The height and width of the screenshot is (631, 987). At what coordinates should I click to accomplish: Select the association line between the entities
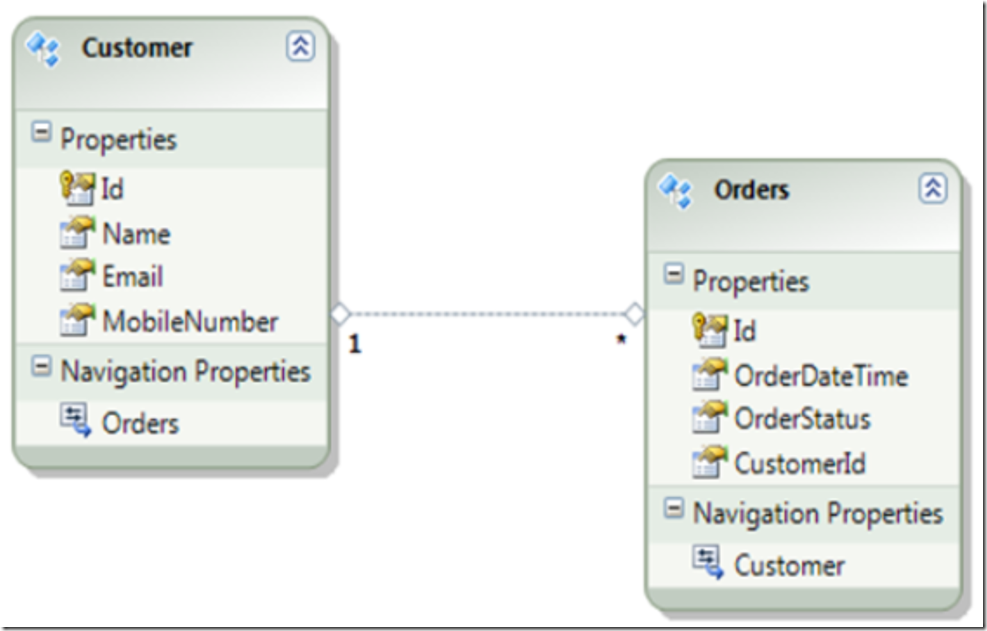(x=487, y=314)
